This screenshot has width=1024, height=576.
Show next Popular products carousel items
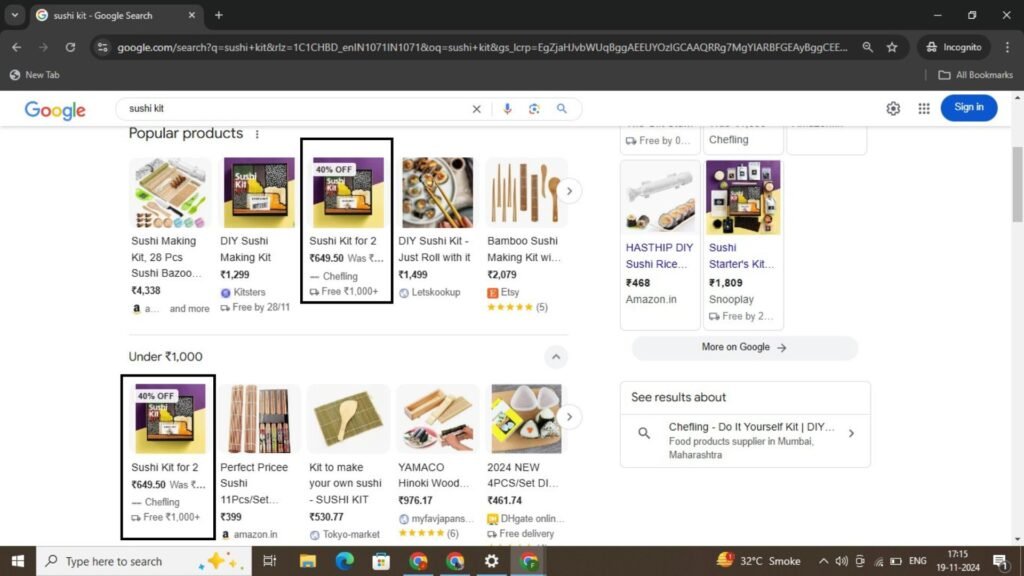(569, 191)
